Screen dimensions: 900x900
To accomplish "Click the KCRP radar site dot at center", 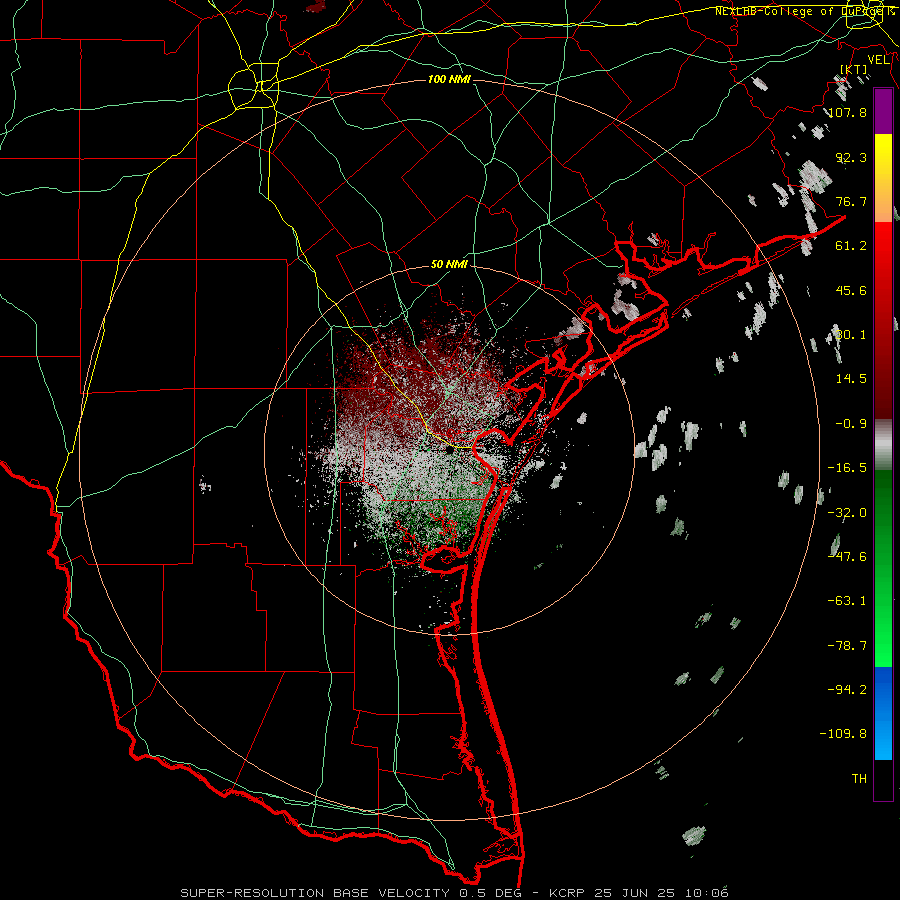I will point(451,451).
